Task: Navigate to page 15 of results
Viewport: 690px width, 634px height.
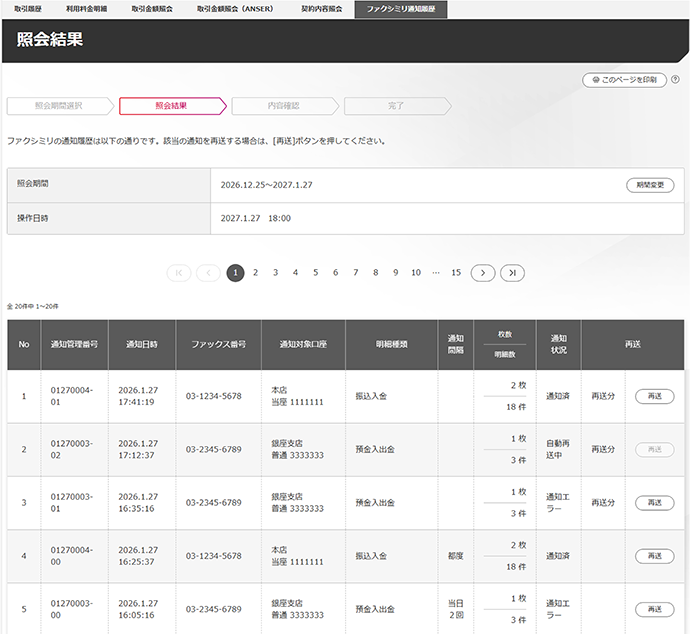Action: coord(456,272)
